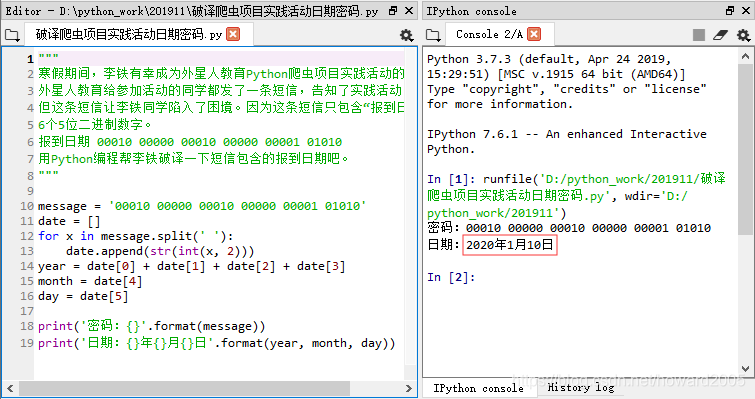The width and height of the screenshot is (755, 399).
Task: Open the IPython console options gear
Action: coord(743,35)
